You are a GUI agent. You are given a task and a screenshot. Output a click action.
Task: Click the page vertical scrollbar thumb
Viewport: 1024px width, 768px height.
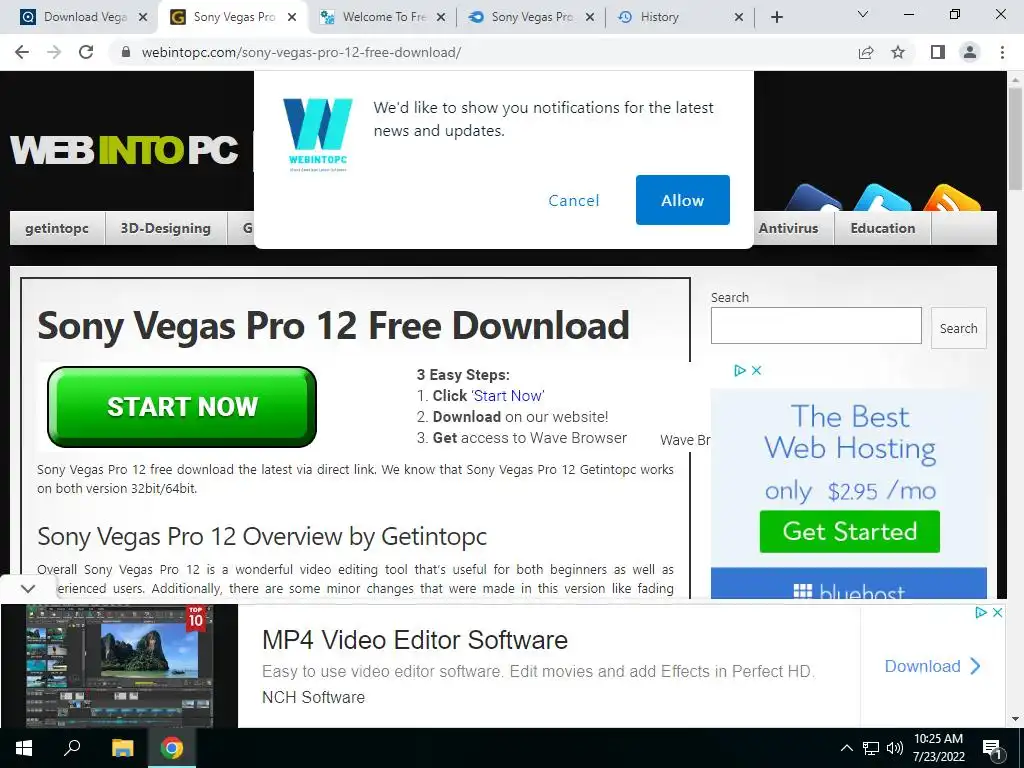1015,139
